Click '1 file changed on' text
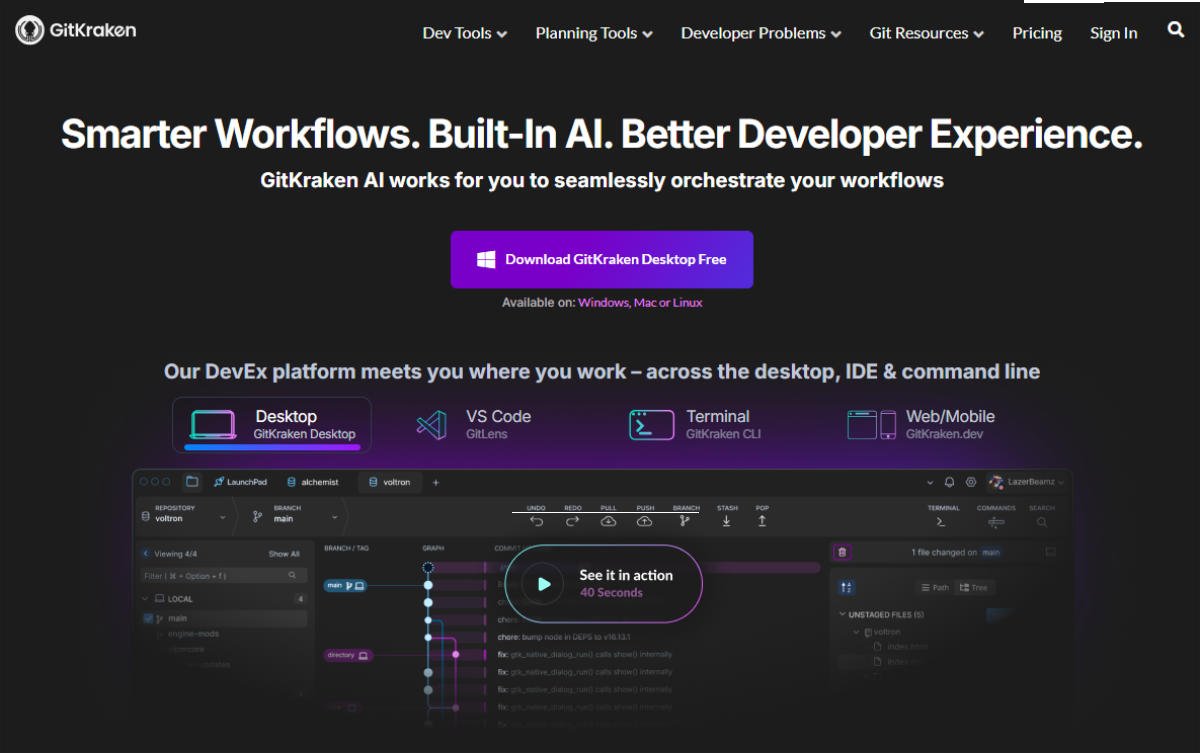 point(944,552)
